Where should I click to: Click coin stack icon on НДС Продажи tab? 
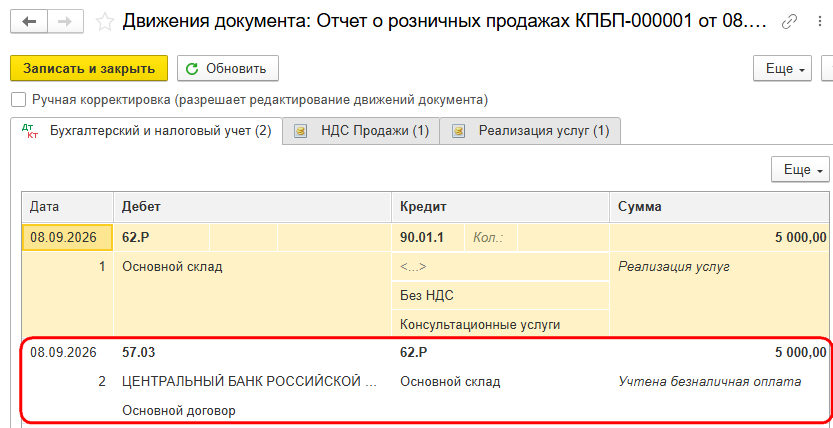pyautogui.click(x=301, y=131)
